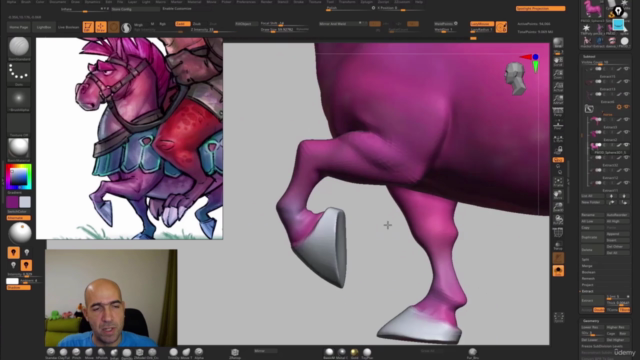Toggle Perspective (Persp) view
The height and width of the screenshot is (360, 640).
pos(558,112)
